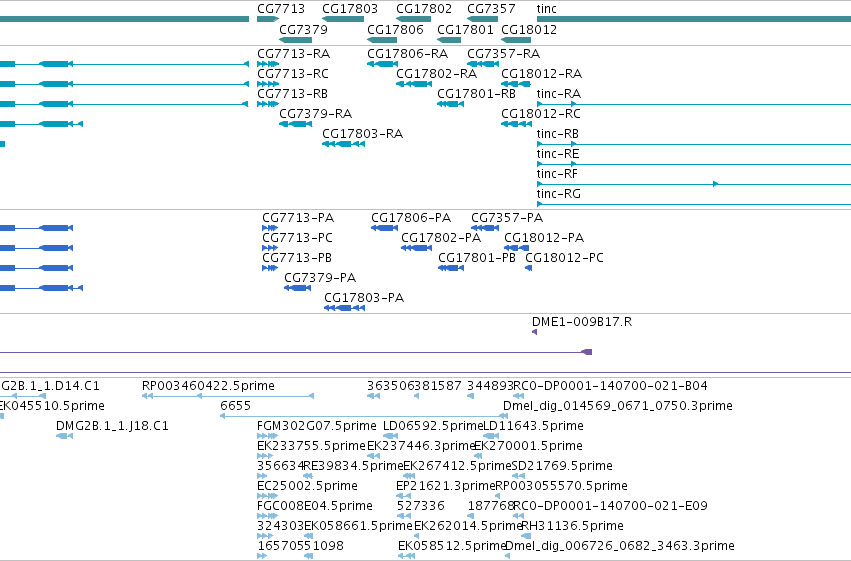This screenshot has height=561, width=851.
Task: Click protein label CG17801-PB
Action: pyautogui.click(x=477, y=258)
